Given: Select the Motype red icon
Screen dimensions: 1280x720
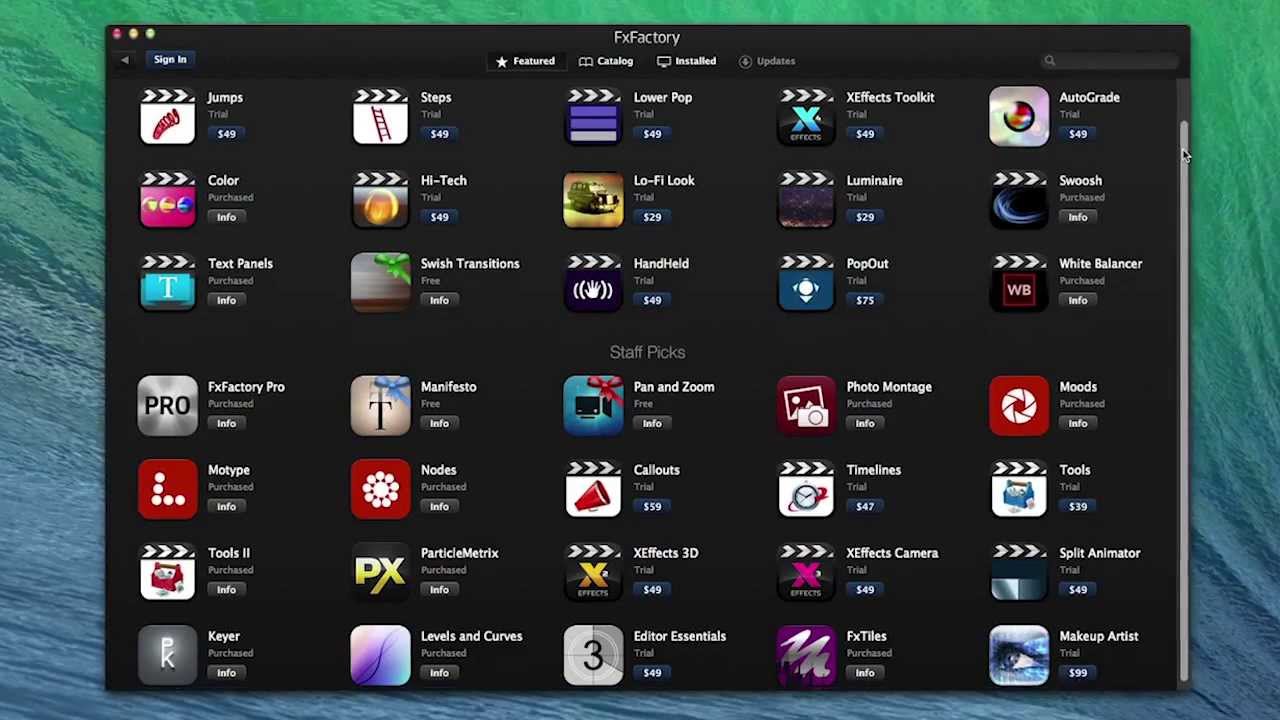Looking at the screenshot, I should [167, 489].
